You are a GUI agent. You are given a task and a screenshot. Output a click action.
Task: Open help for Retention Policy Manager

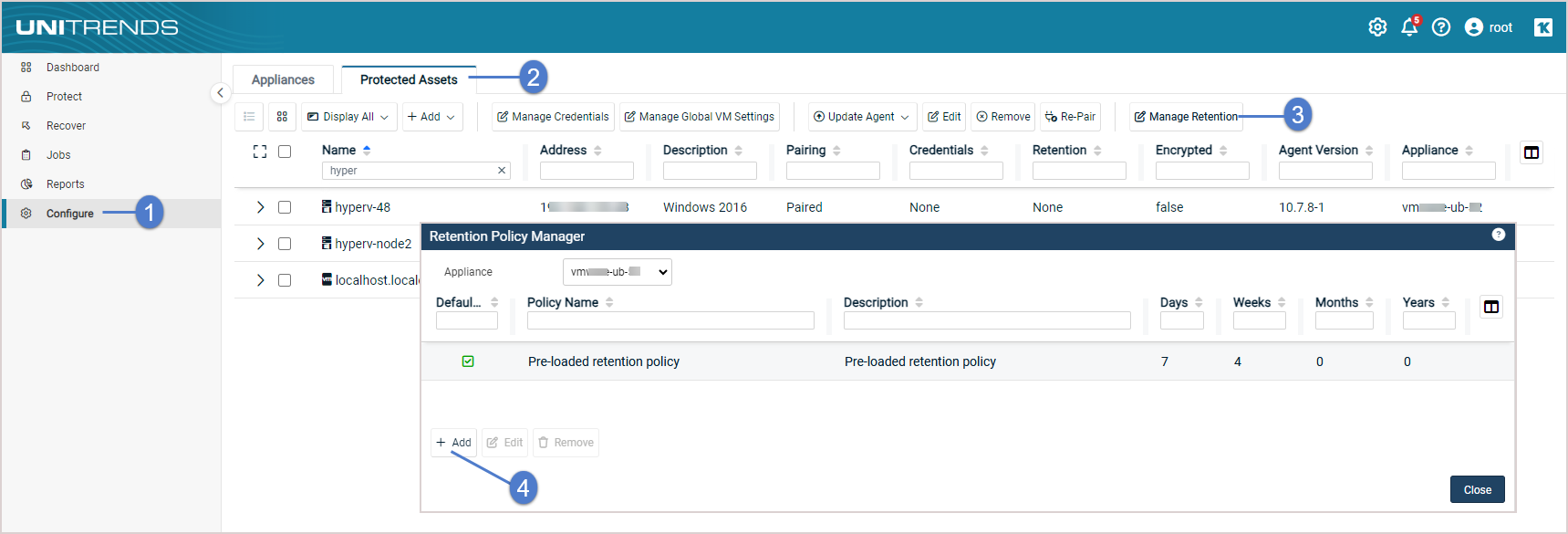tap(1498, 235)
